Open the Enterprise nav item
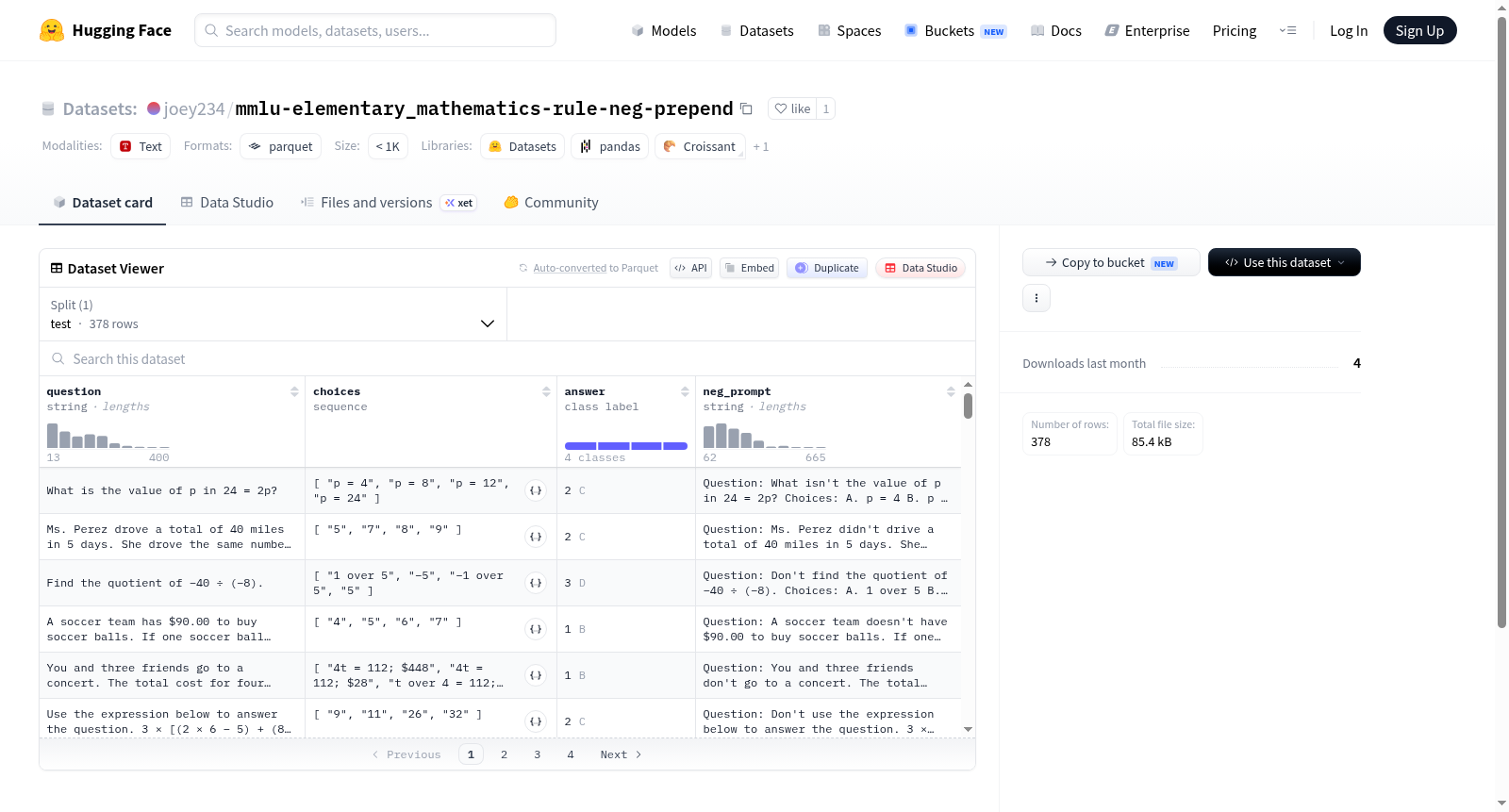 click(1147, 30)
